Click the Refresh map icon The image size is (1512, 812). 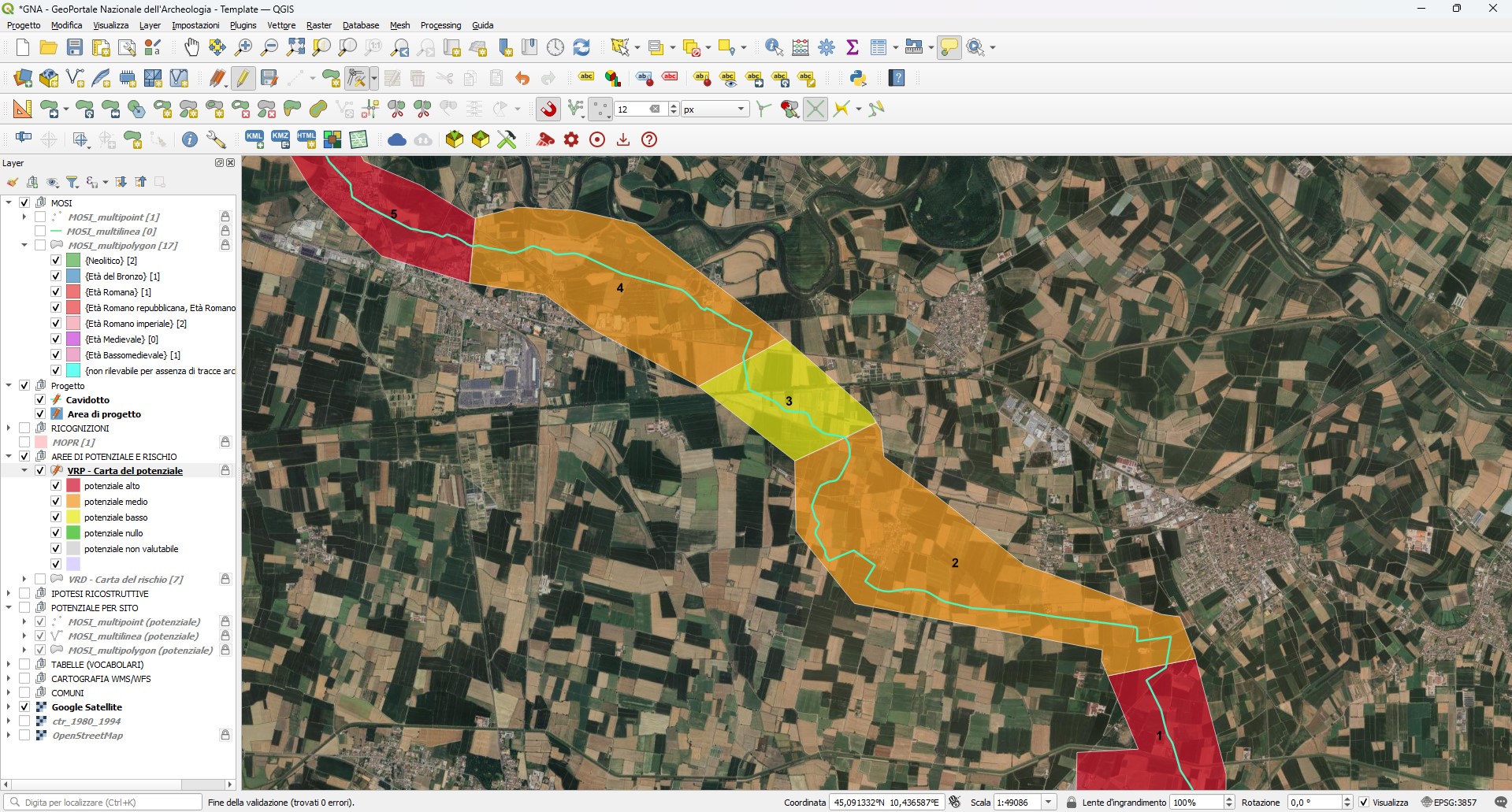point(581,47)
